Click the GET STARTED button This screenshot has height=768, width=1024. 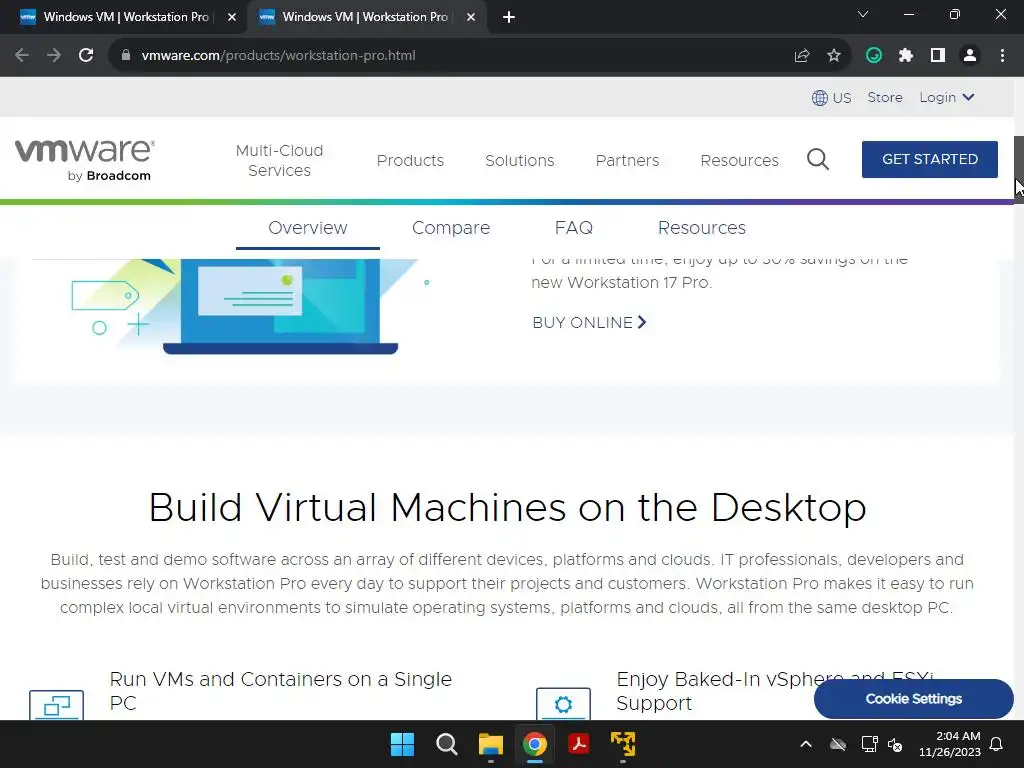(929, 159)
